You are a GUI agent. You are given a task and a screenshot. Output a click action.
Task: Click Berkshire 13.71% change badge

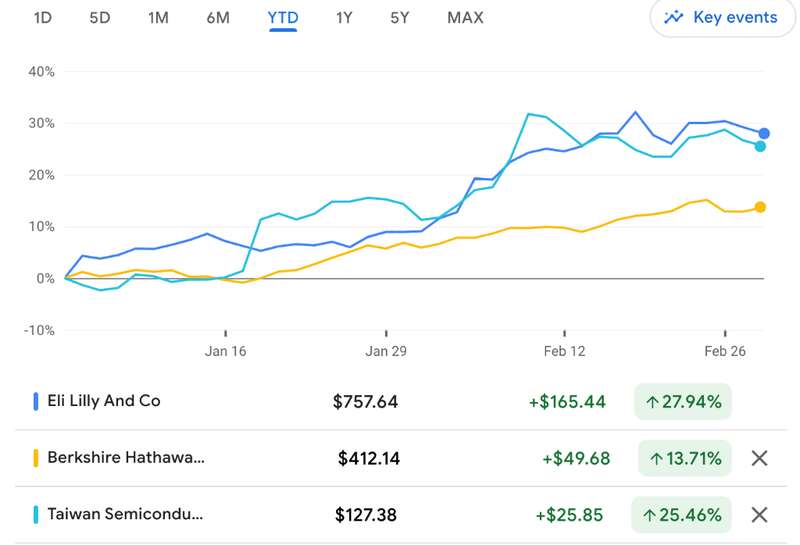[685, 459]
